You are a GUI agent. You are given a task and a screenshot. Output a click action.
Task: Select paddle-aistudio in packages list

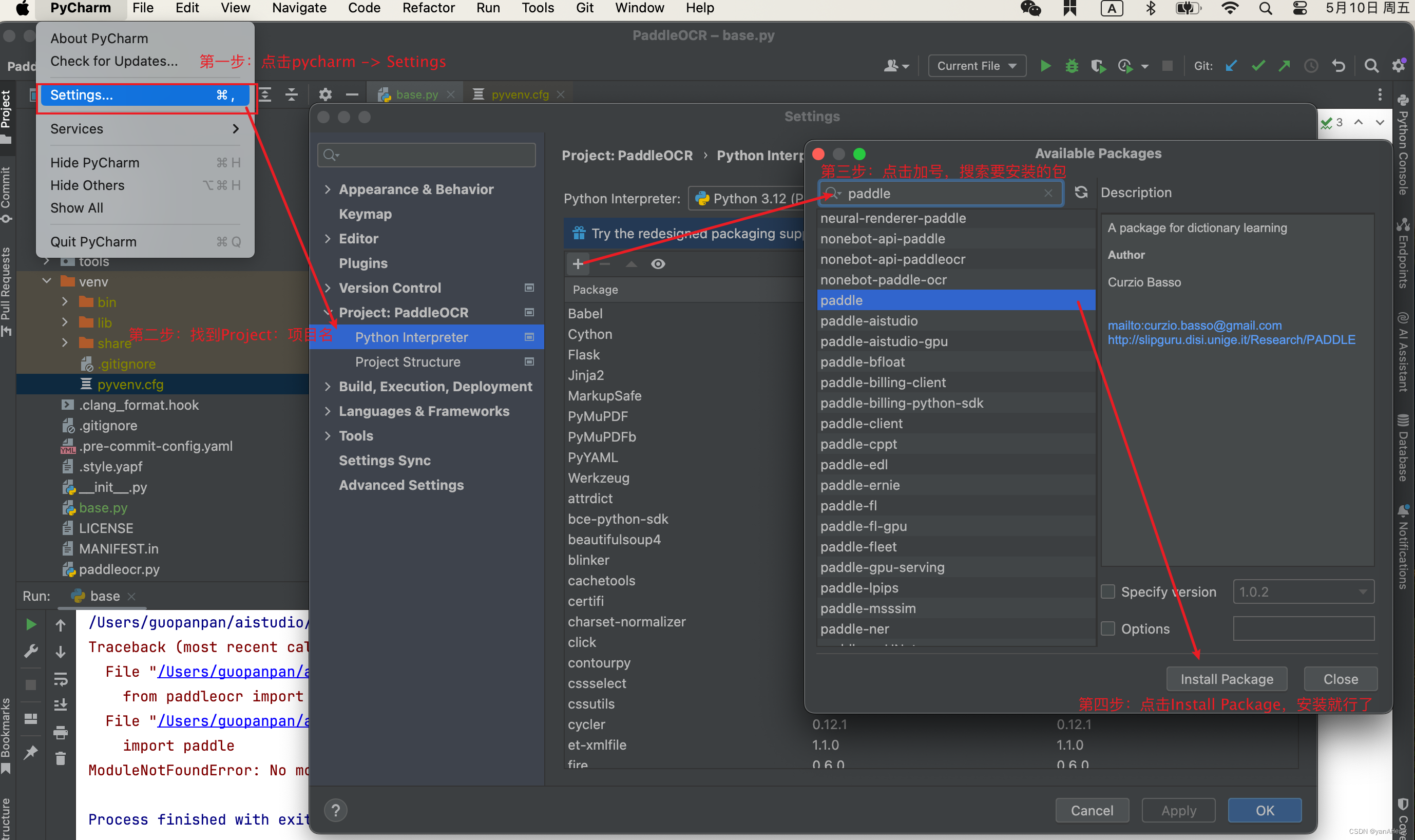click(956, 320)
